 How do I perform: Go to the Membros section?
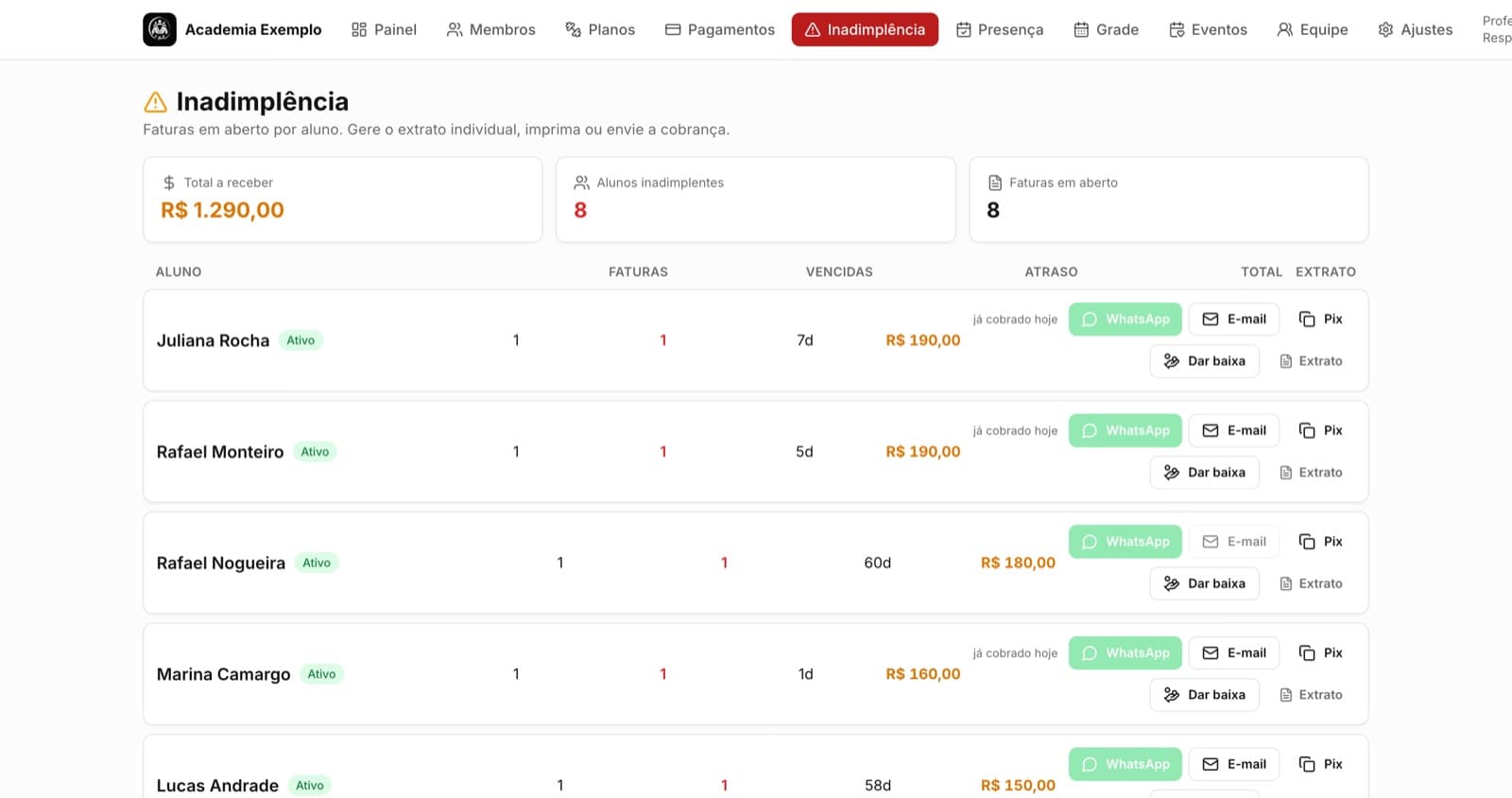(491, 29)
